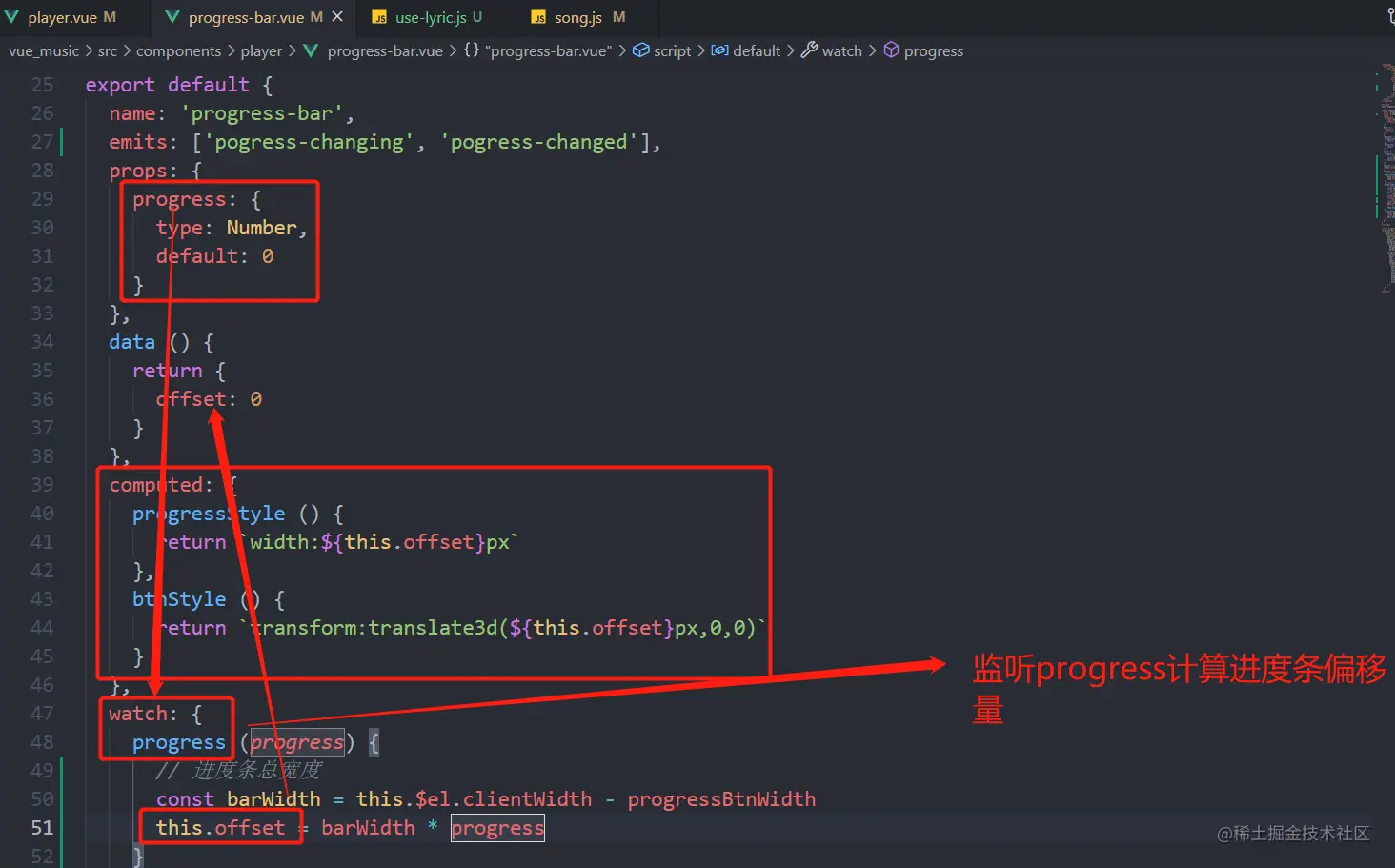Click variable icon before default breadcrumb
This screenshot has width=1395, height=868.
coord(720,50)
